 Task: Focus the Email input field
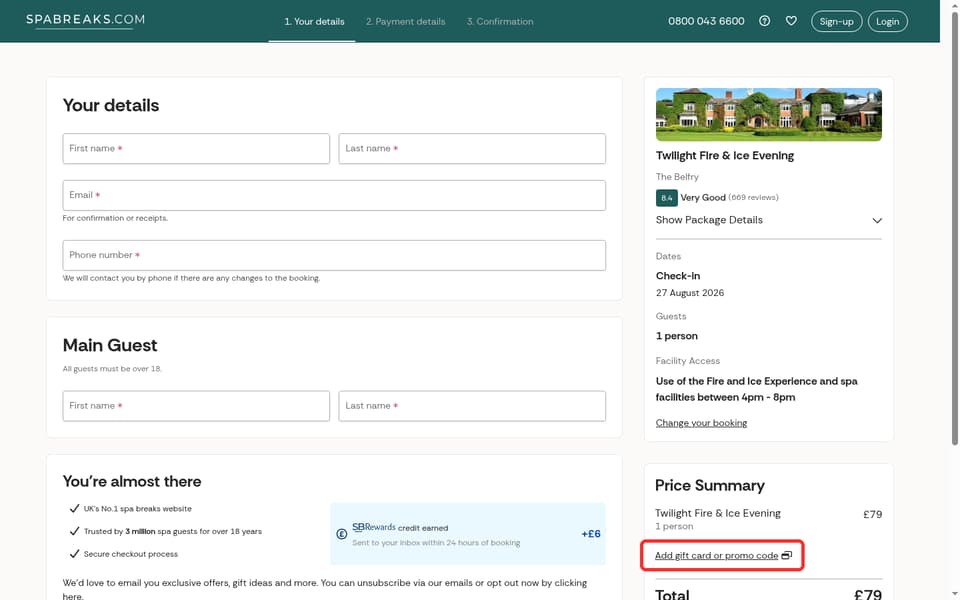334,195
